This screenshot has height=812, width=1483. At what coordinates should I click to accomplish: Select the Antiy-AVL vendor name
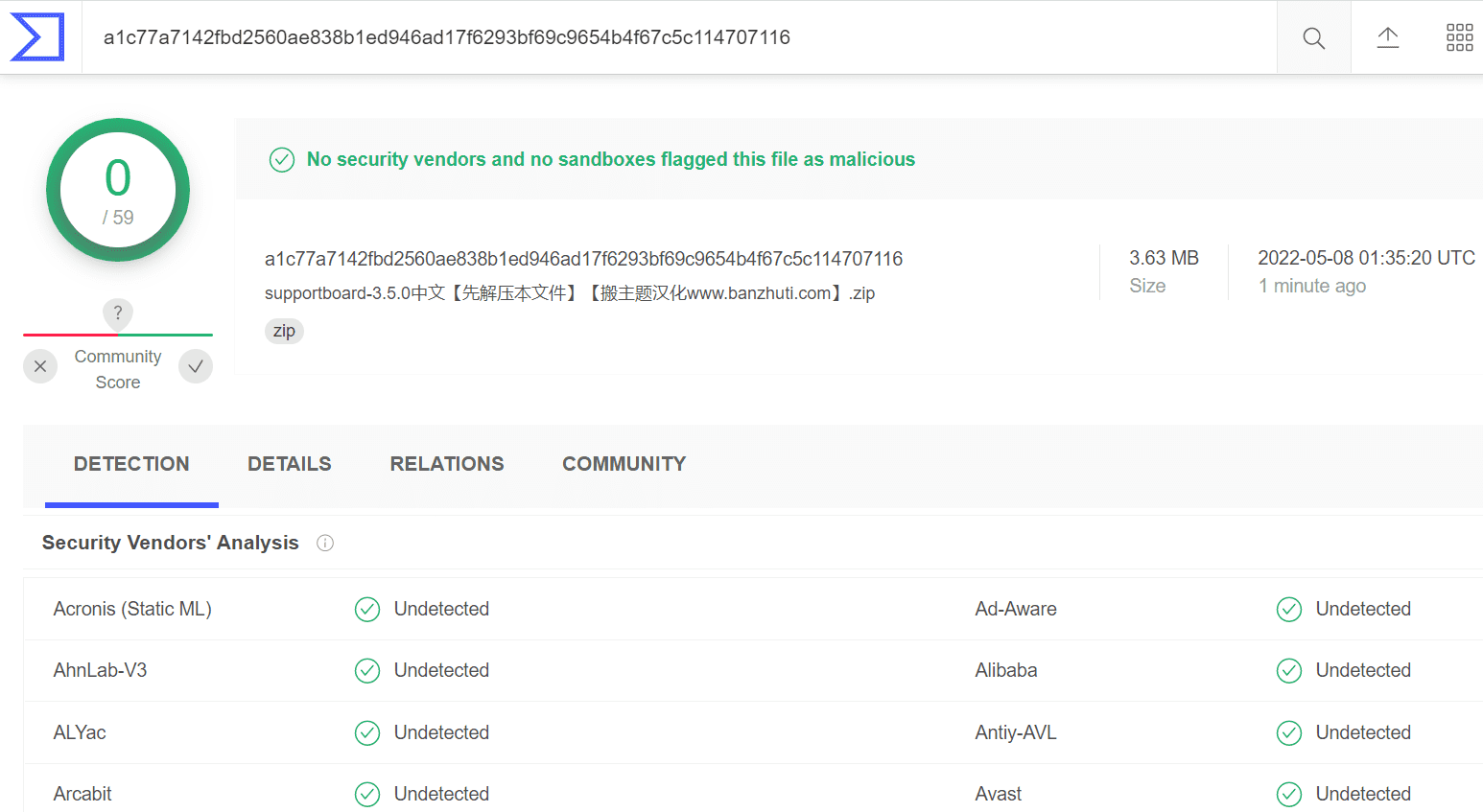coord(1016,732)
